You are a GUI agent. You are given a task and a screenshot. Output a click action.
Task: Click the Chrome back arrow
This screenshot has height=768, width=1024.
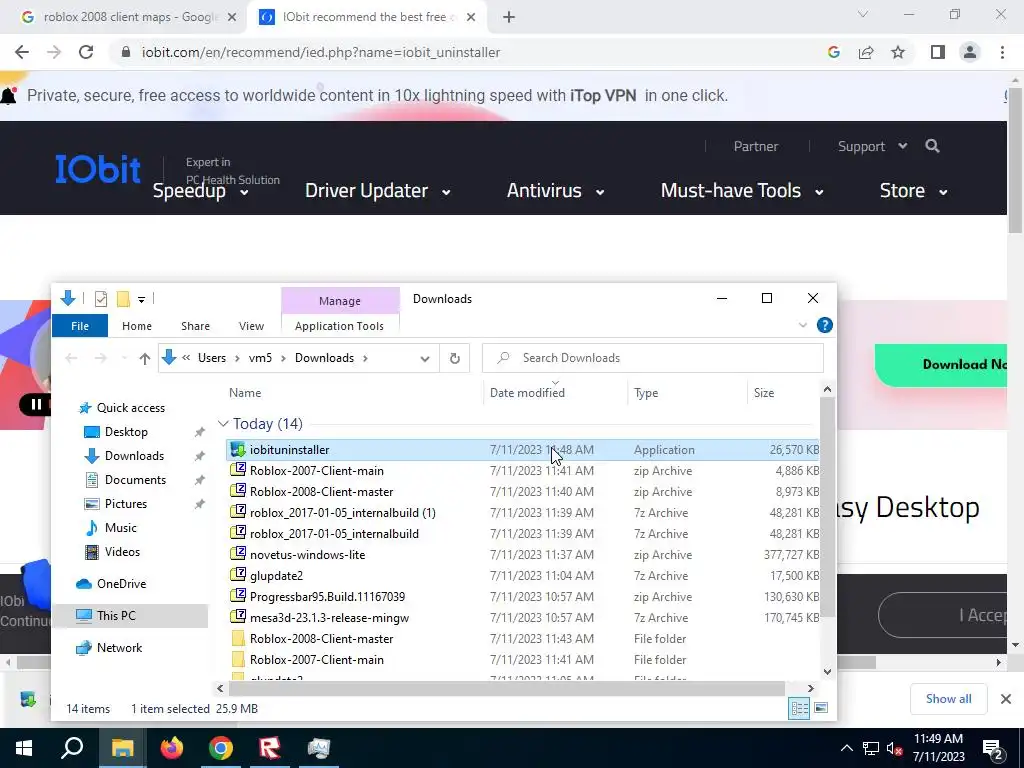click(x=22, y=52)
